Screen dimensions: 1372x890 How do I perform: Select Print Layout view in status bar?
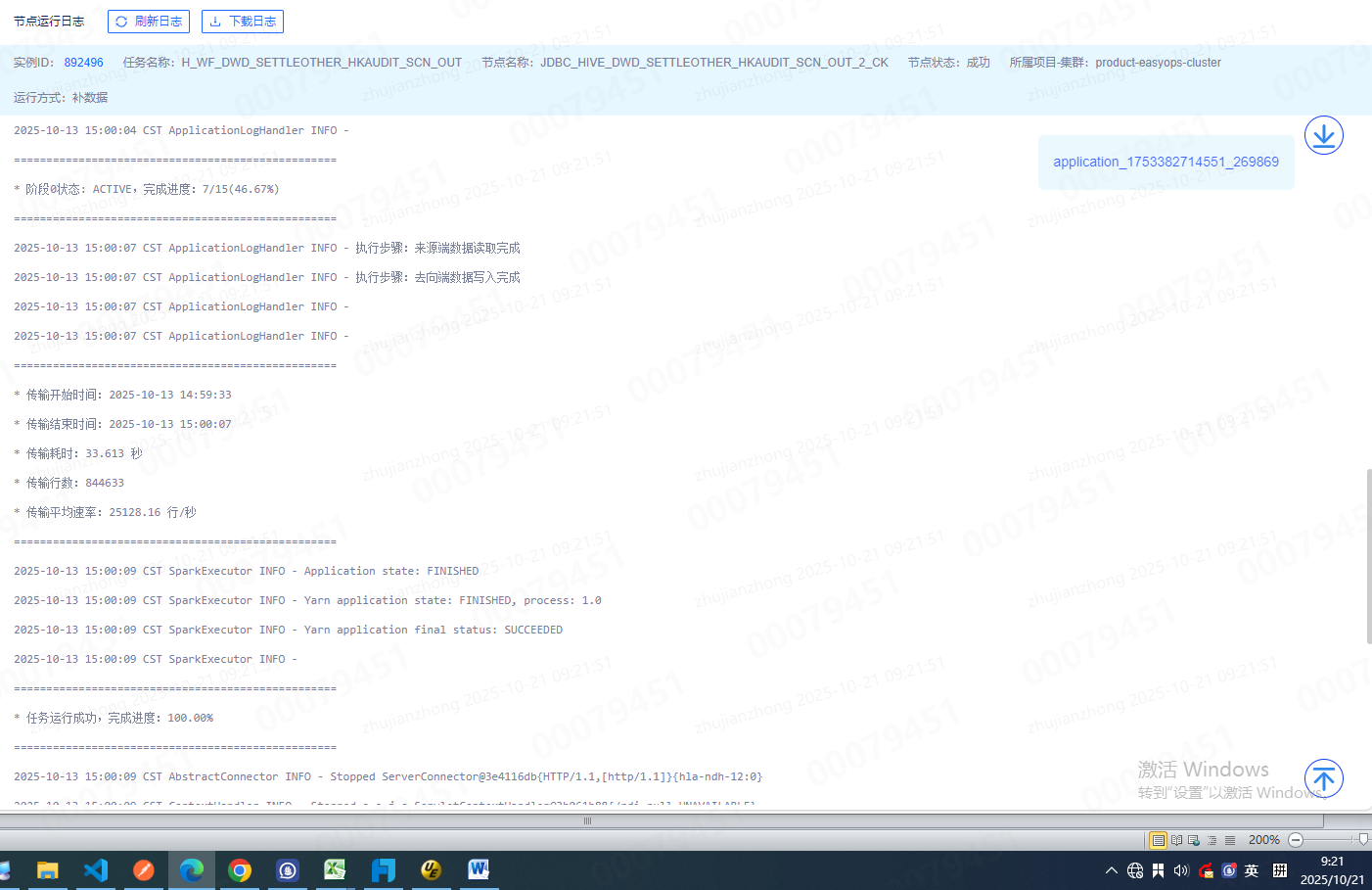point(1158,840)
